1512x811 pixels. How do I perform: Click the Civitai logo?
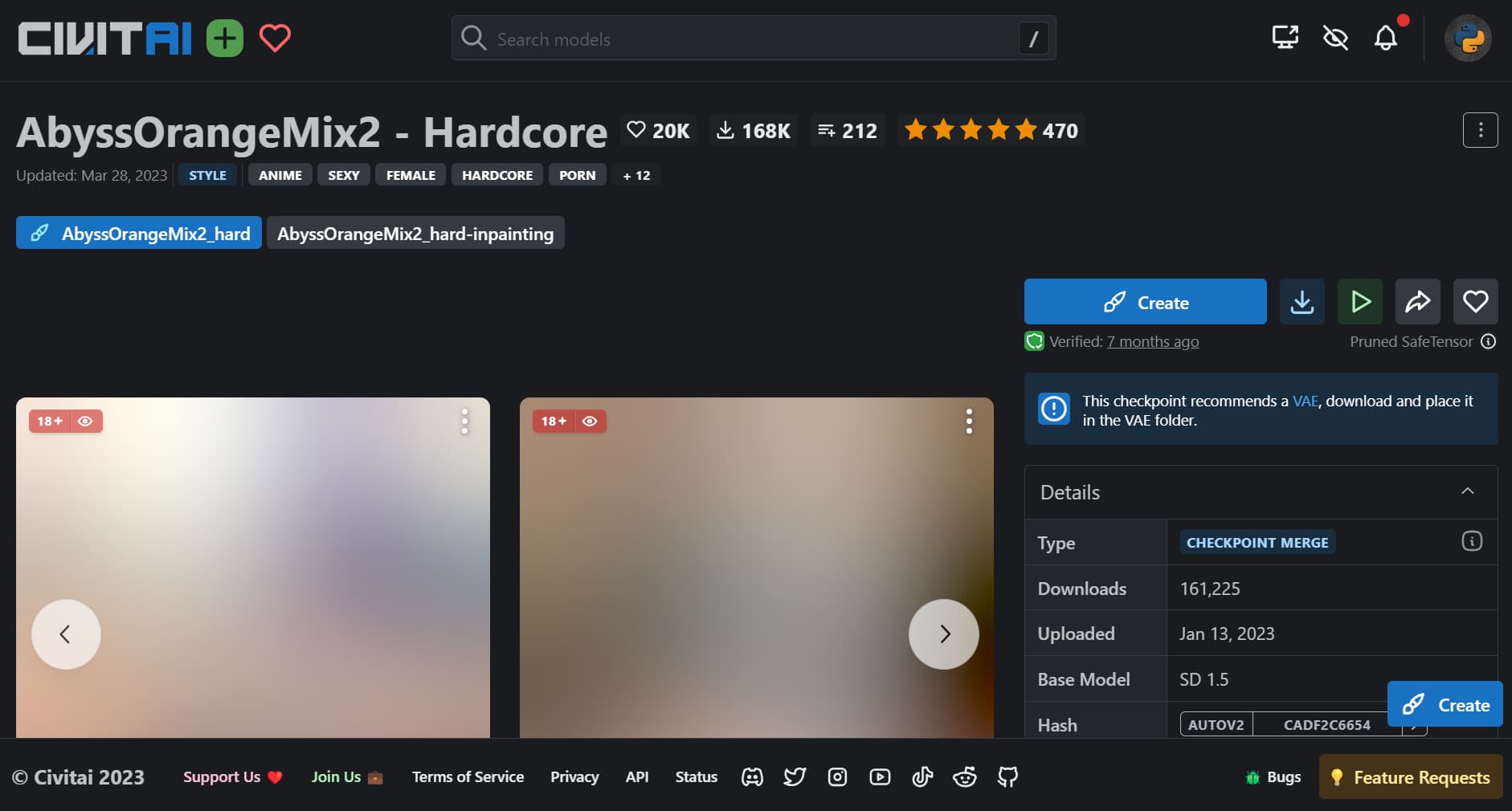[104, 39]
